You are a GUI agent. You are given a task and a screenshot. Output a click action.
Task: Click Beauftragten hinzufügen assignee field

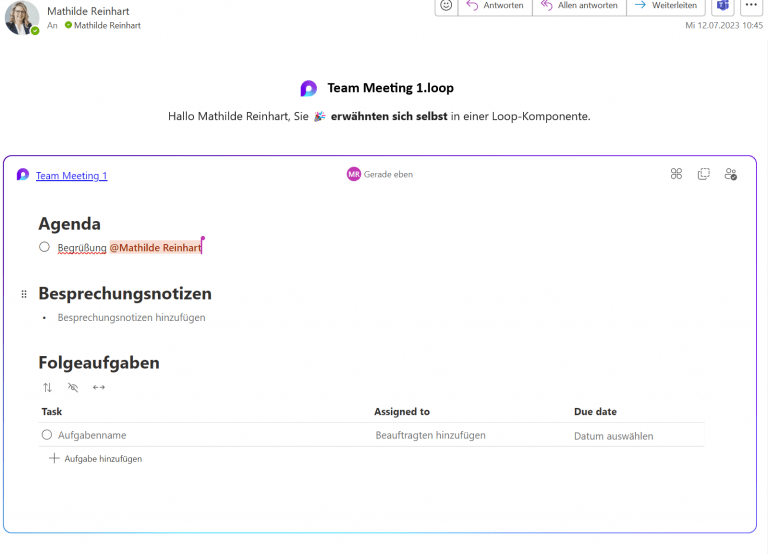[x=431, y=435]
